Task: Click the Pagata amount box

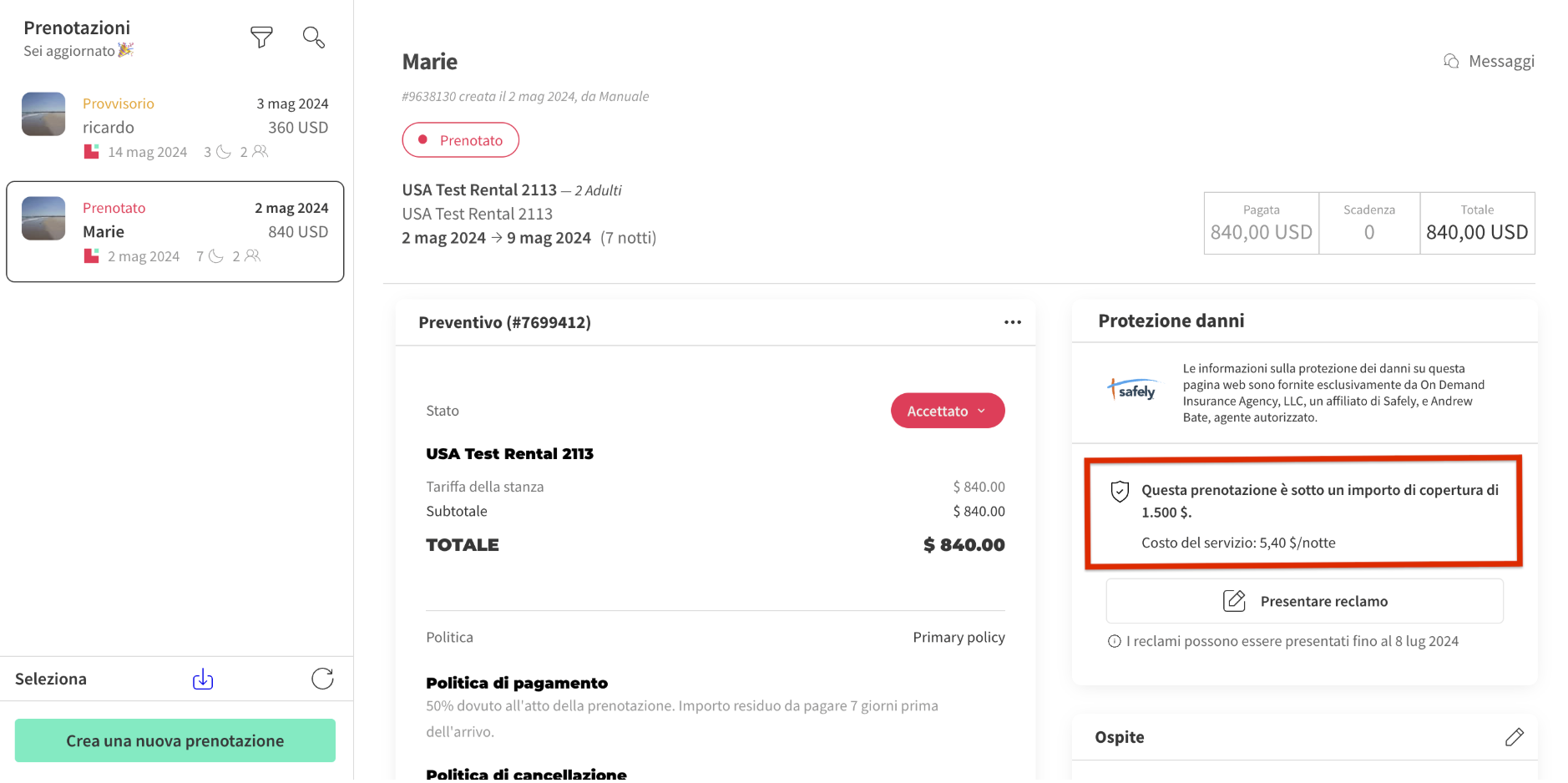Action: click(1261, 223)
